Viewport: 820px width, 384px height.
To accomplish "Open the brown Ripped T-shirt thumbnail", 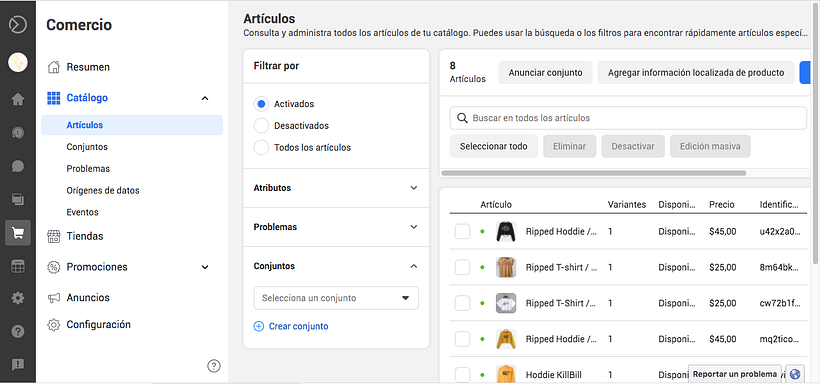I will 506,267.
